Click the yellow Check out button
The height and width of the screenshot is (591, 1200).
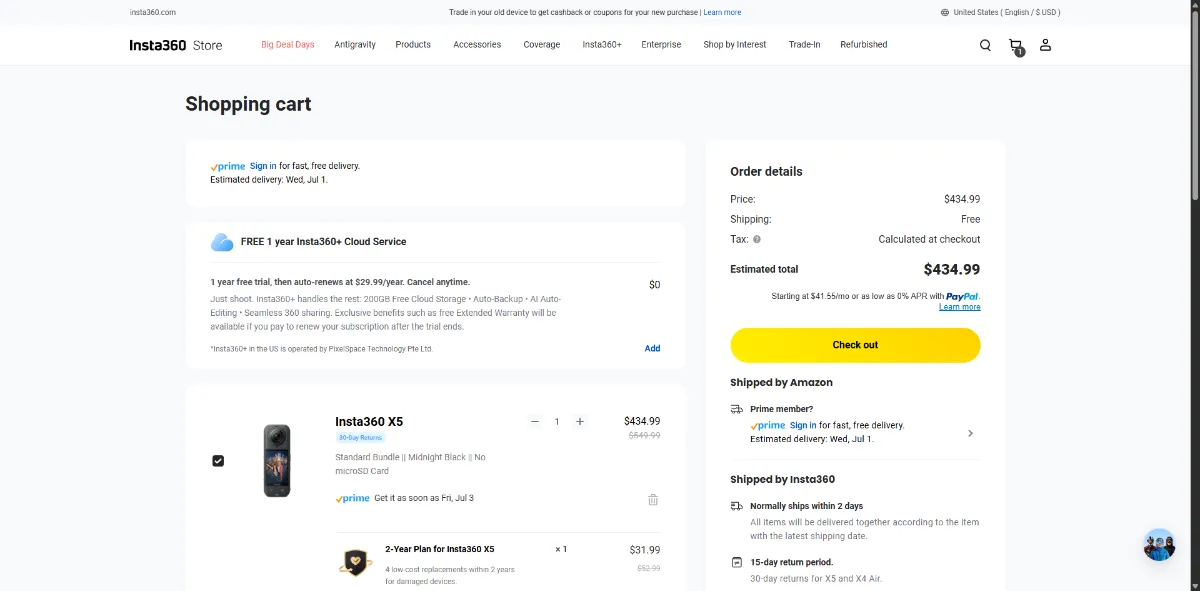[x=855, y=345]
